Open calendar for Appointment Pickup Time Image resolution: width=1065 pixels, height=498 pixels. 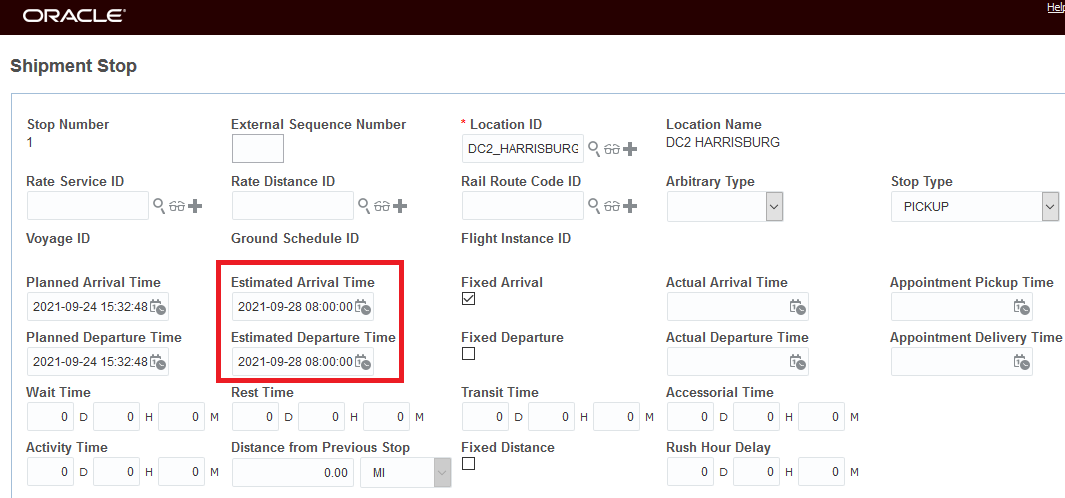(1022, 307)
